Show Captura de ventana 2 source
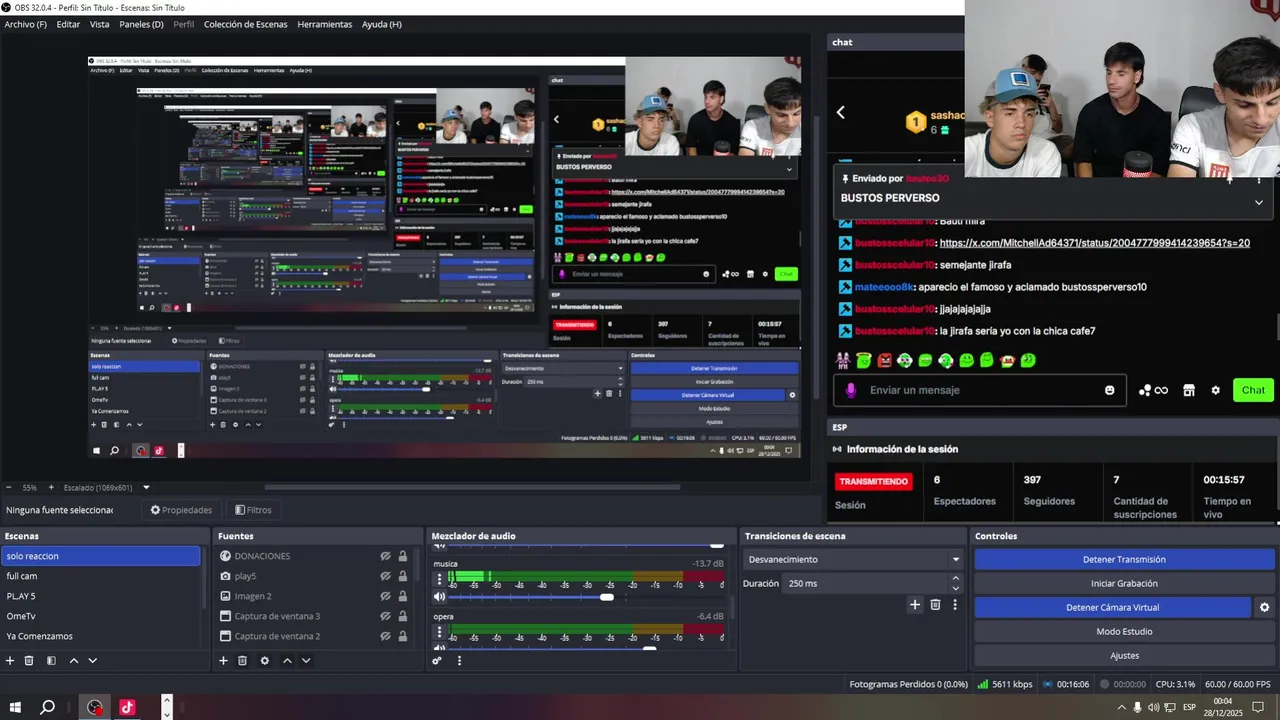Image resolution: width=1280 pixels, height=720 pixels. [385, 636]
